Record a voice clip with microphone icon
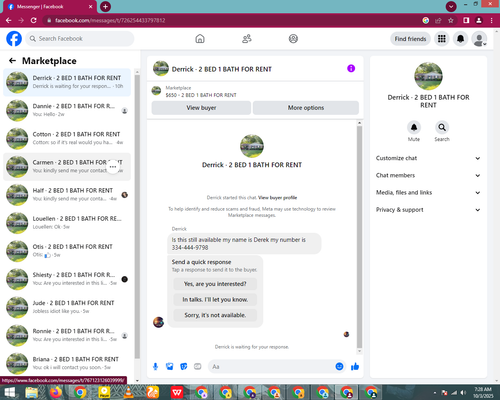Image resolution: width=500 pixels, height=400 pixels. (155, 367)
